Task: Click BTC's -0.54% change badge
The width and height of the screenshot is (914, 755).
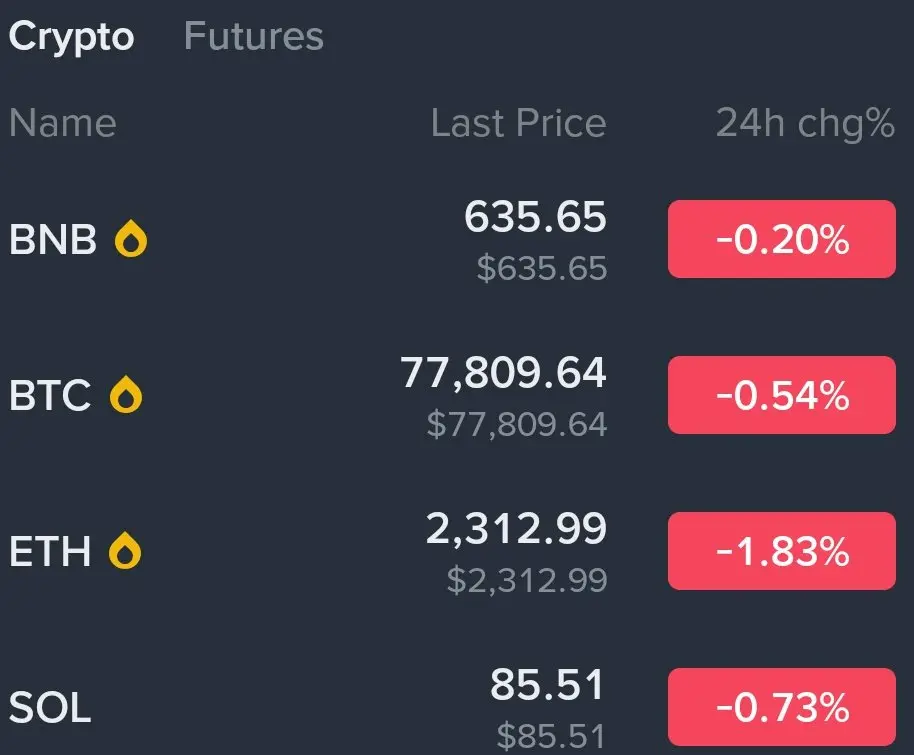Action: point(781,395)
